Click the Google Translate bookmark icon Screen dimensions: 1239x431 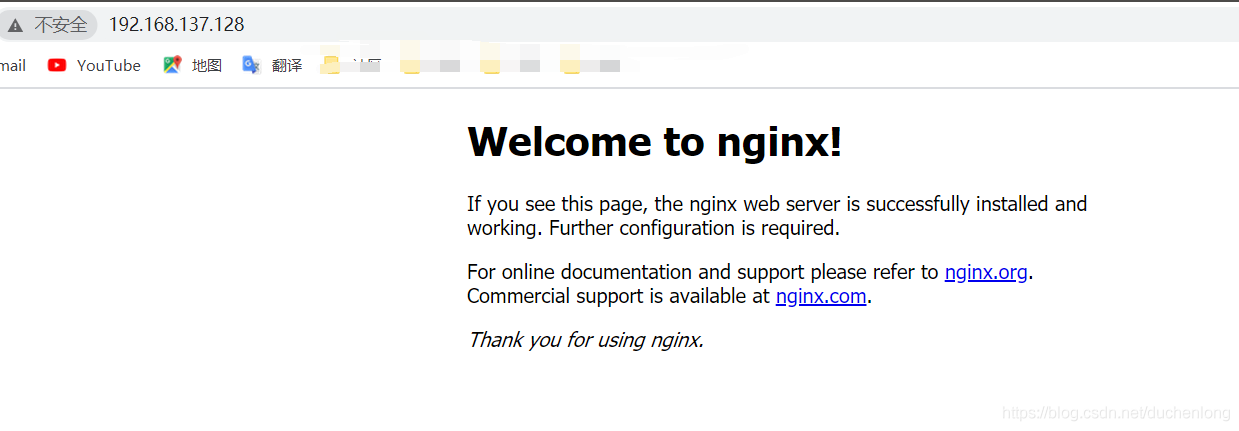(x=251, y=65)
